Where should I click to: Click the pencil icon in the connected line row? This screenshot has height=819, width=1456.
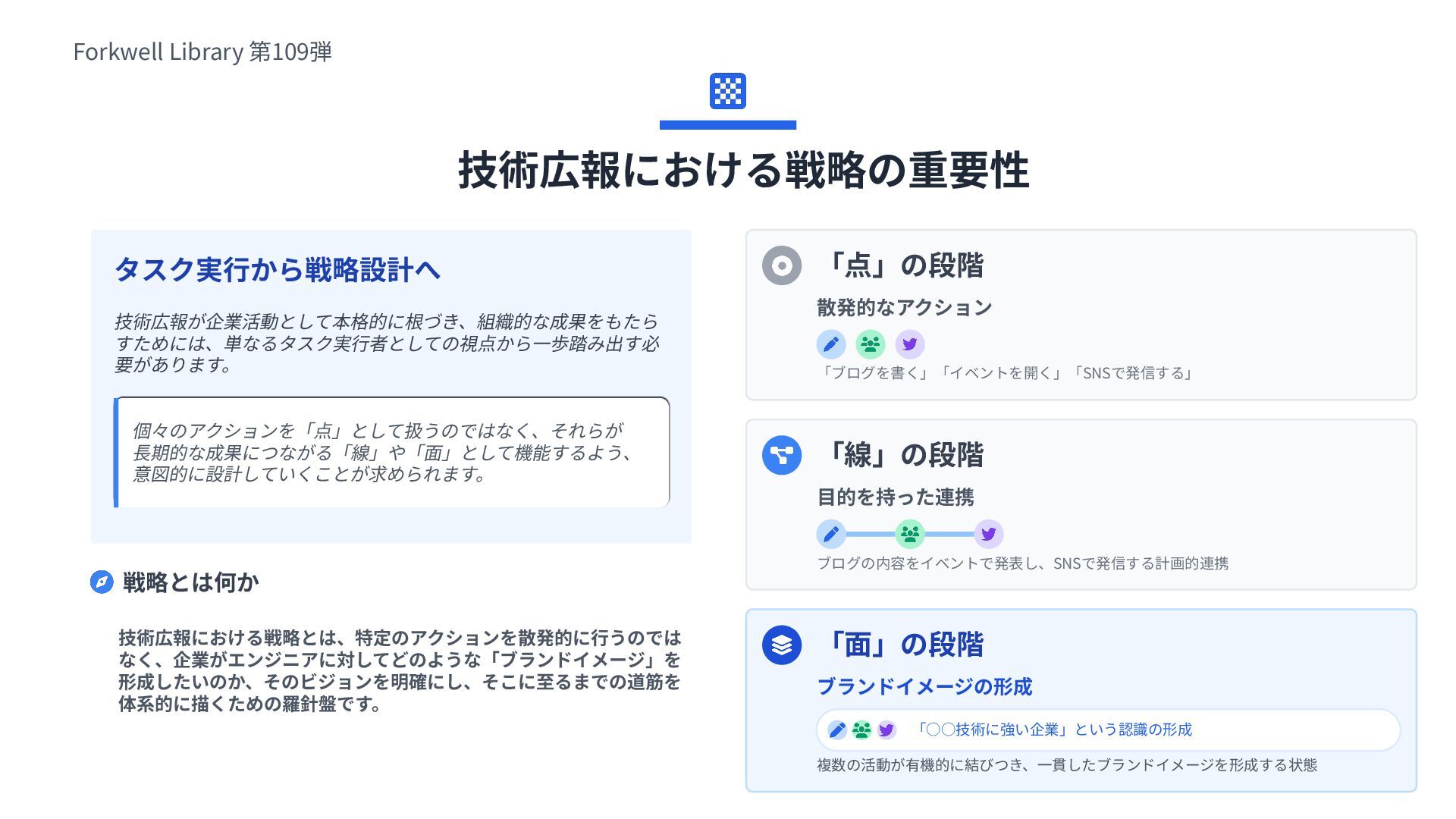(x=831, y=534)
